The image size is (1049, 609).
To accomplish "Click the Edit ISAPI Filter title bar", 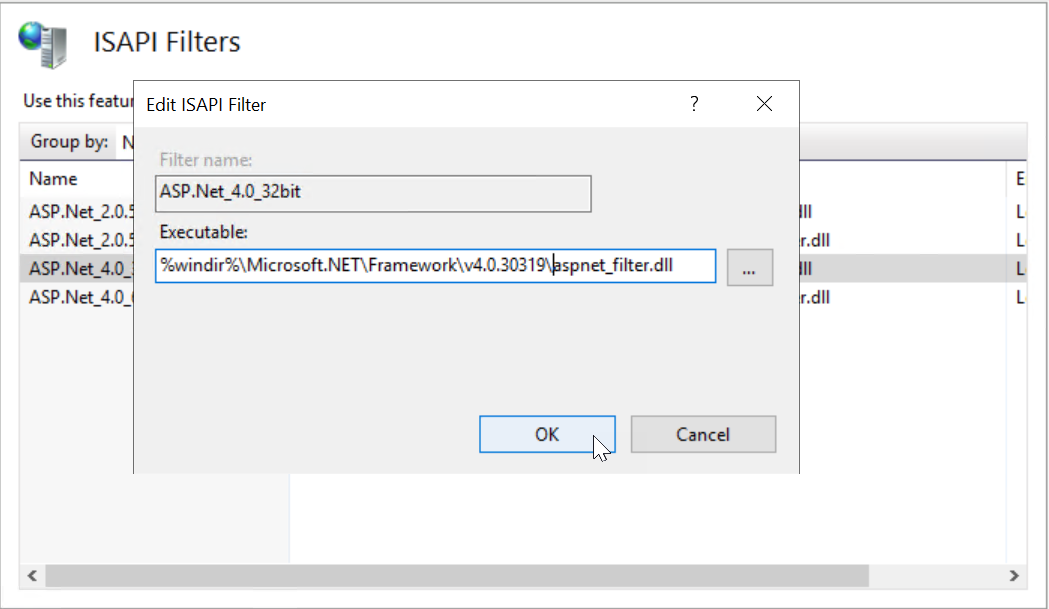I will [400, 104].
